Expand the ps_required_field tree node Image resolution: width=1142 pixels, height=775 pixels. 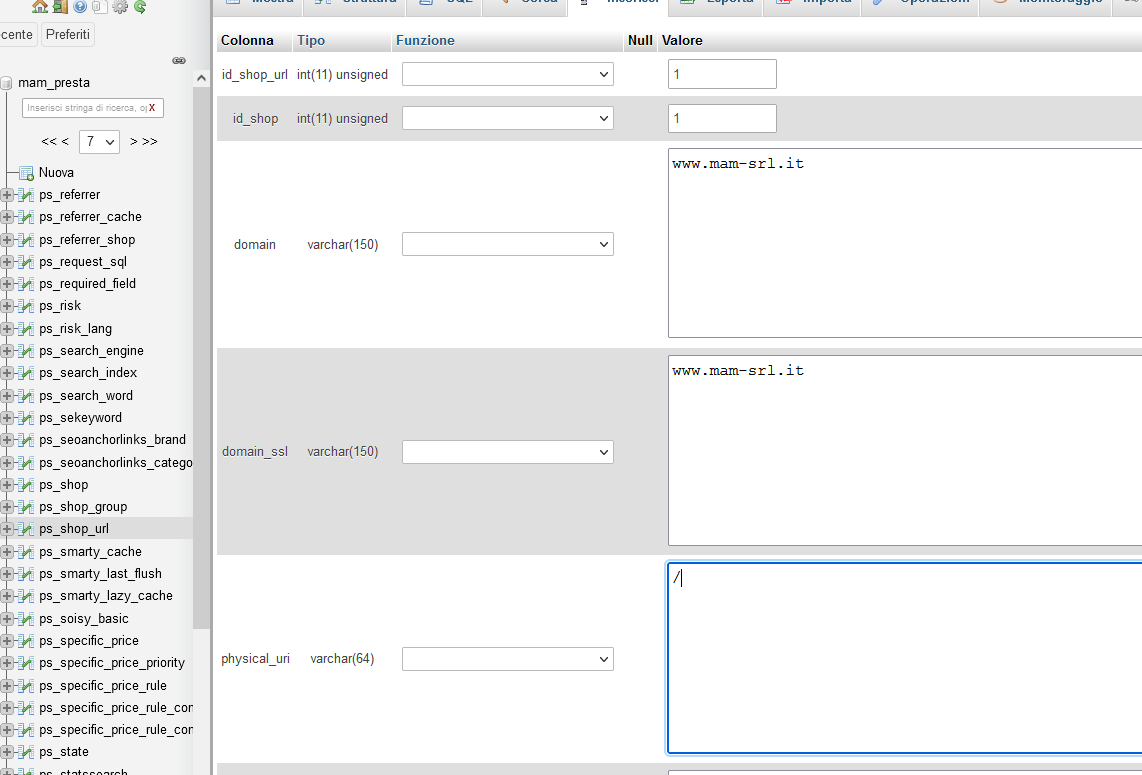(x=7, y=283)
